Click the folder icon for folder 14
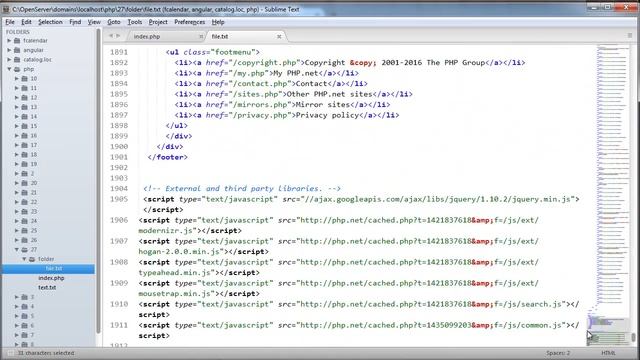640x360 pixels. [24, 116]
